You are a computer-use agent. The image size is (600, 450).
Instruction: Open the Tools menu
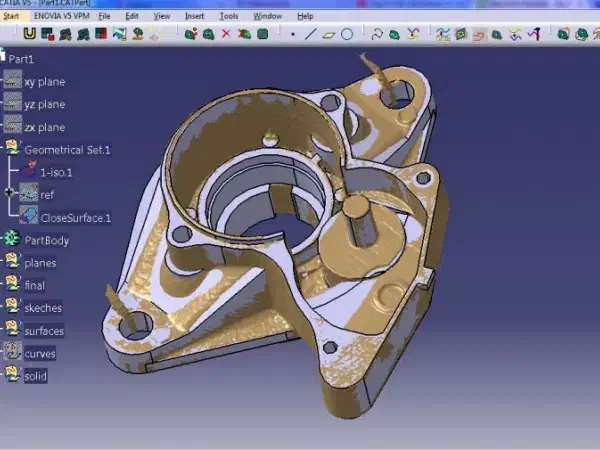point(229,16)
